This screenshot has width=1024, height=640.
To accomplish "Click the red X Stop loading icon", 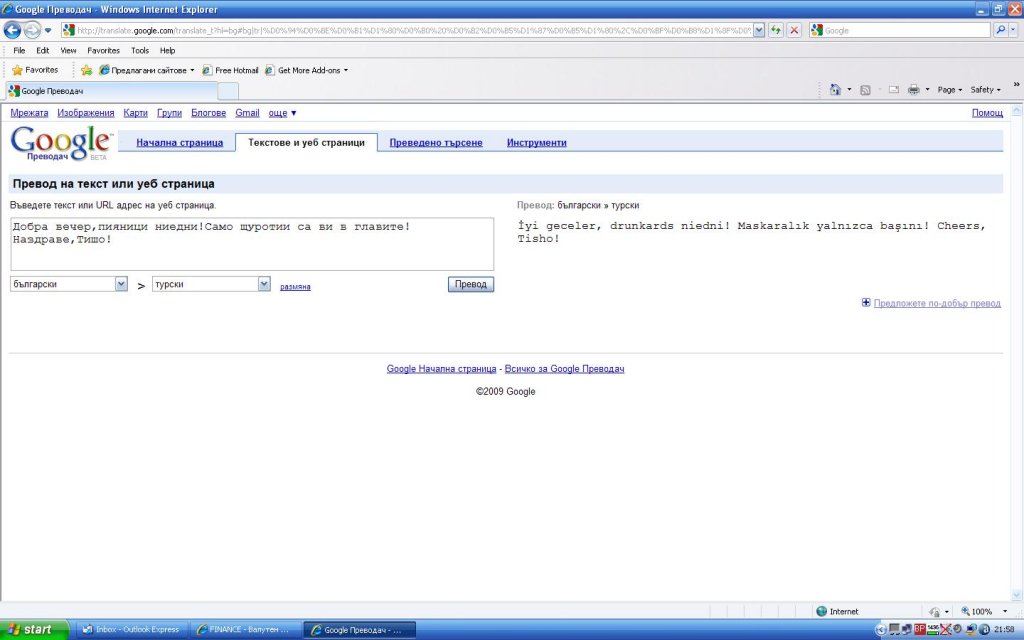I will [x=794, y=30].
